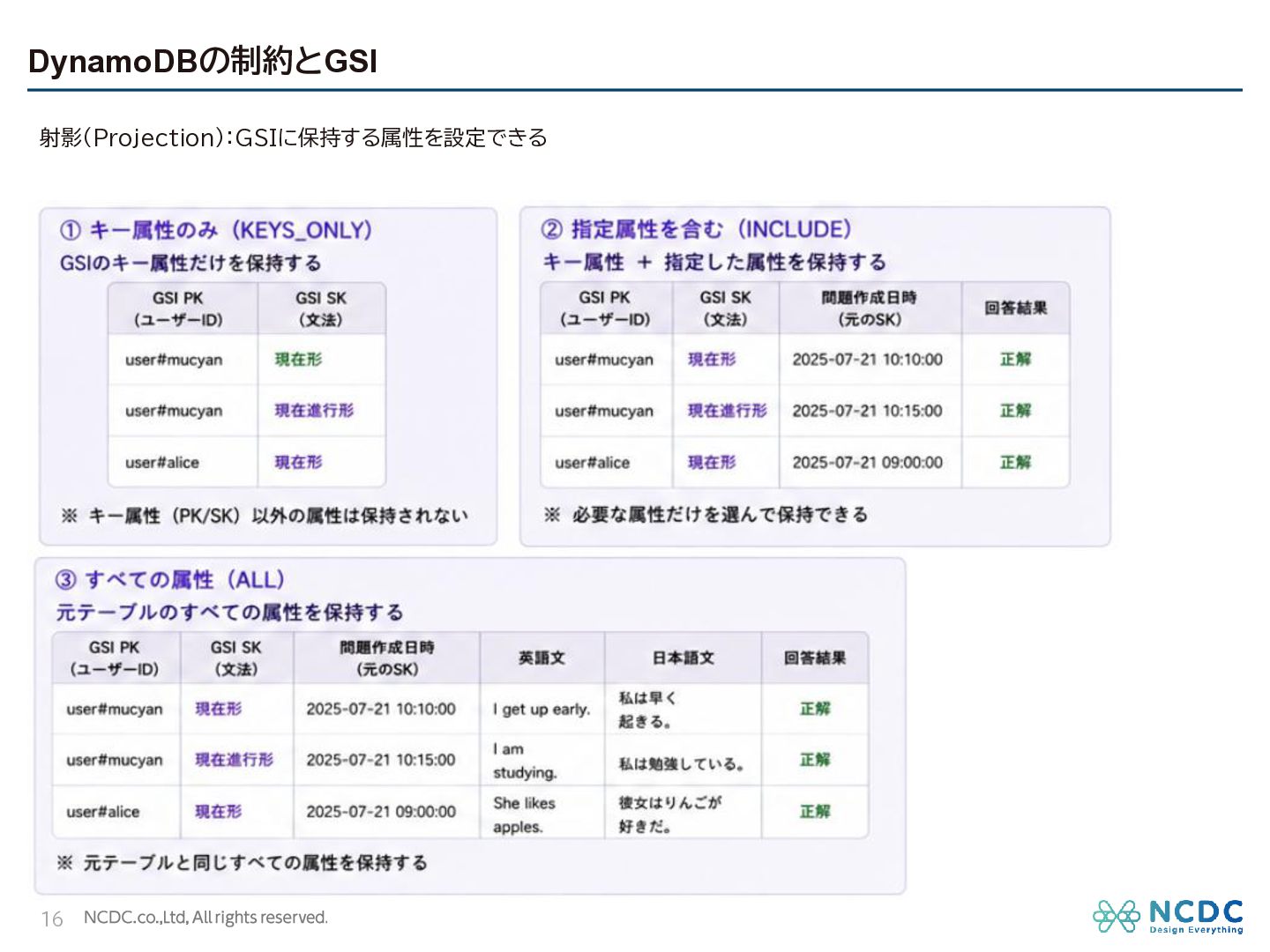1270x952 pixels.
Task: Select text GSIのキー属性だけを保持する
Action: [x=190, y=263]
